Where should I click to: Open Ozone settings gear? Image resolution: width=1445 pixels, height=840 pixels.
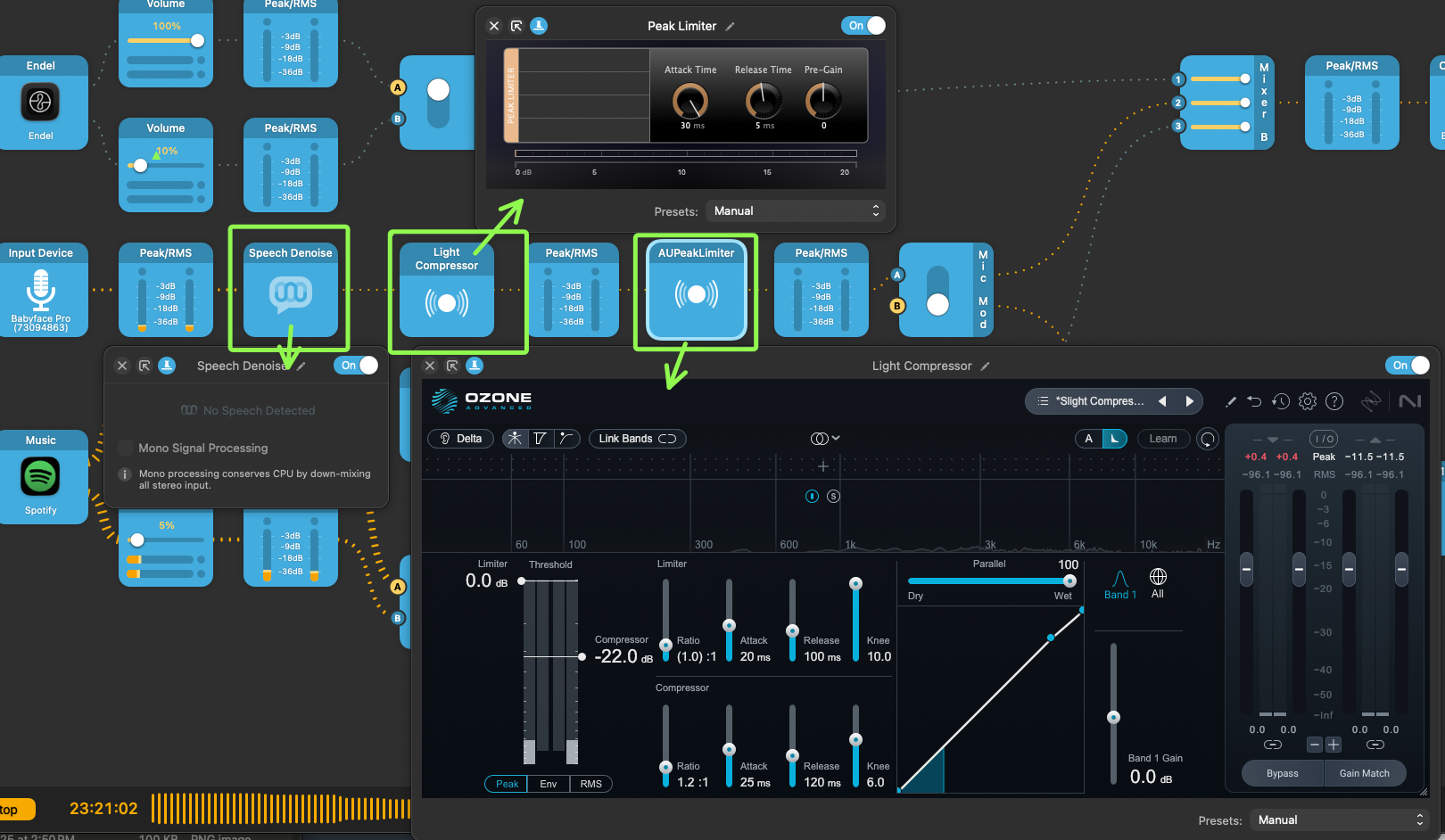[x=1308, y=401]
